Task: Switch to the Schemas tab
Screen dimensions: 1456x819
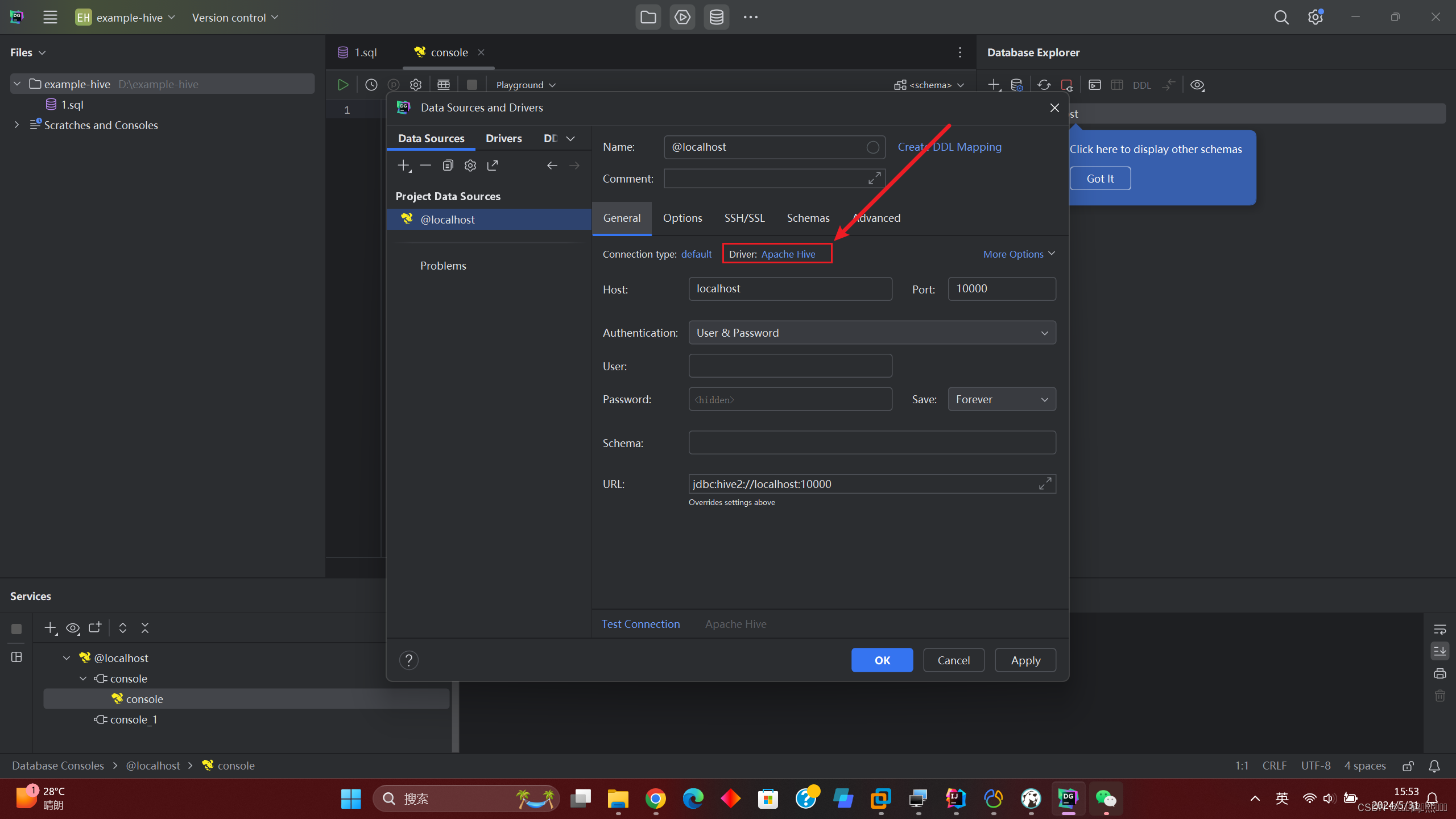Action: coord(808,218)
